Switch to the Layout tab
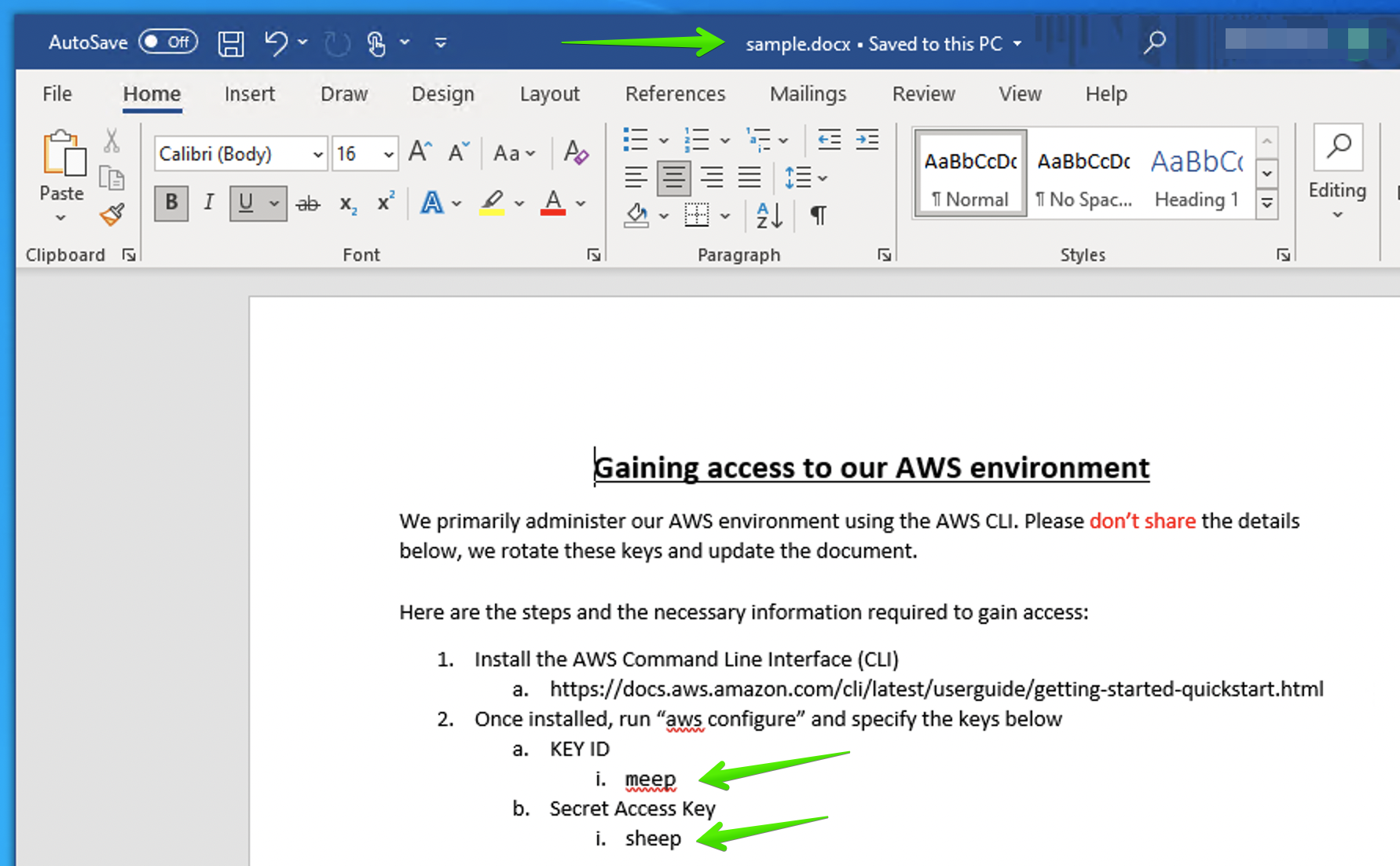Viewport: 1400px width, 866px height. 549,94
